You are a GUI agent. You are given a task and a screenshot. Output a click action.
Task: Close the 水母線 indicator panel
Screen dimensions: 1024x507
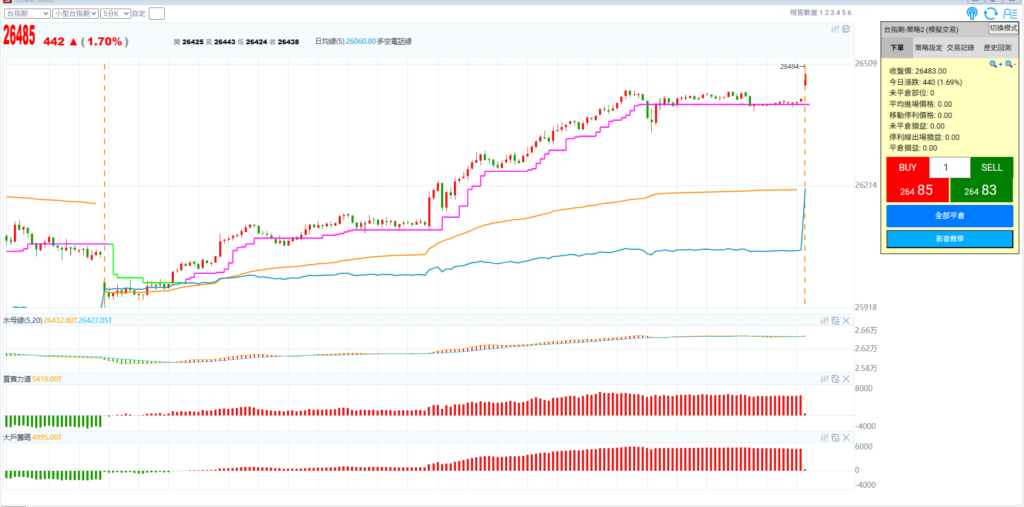845,321
